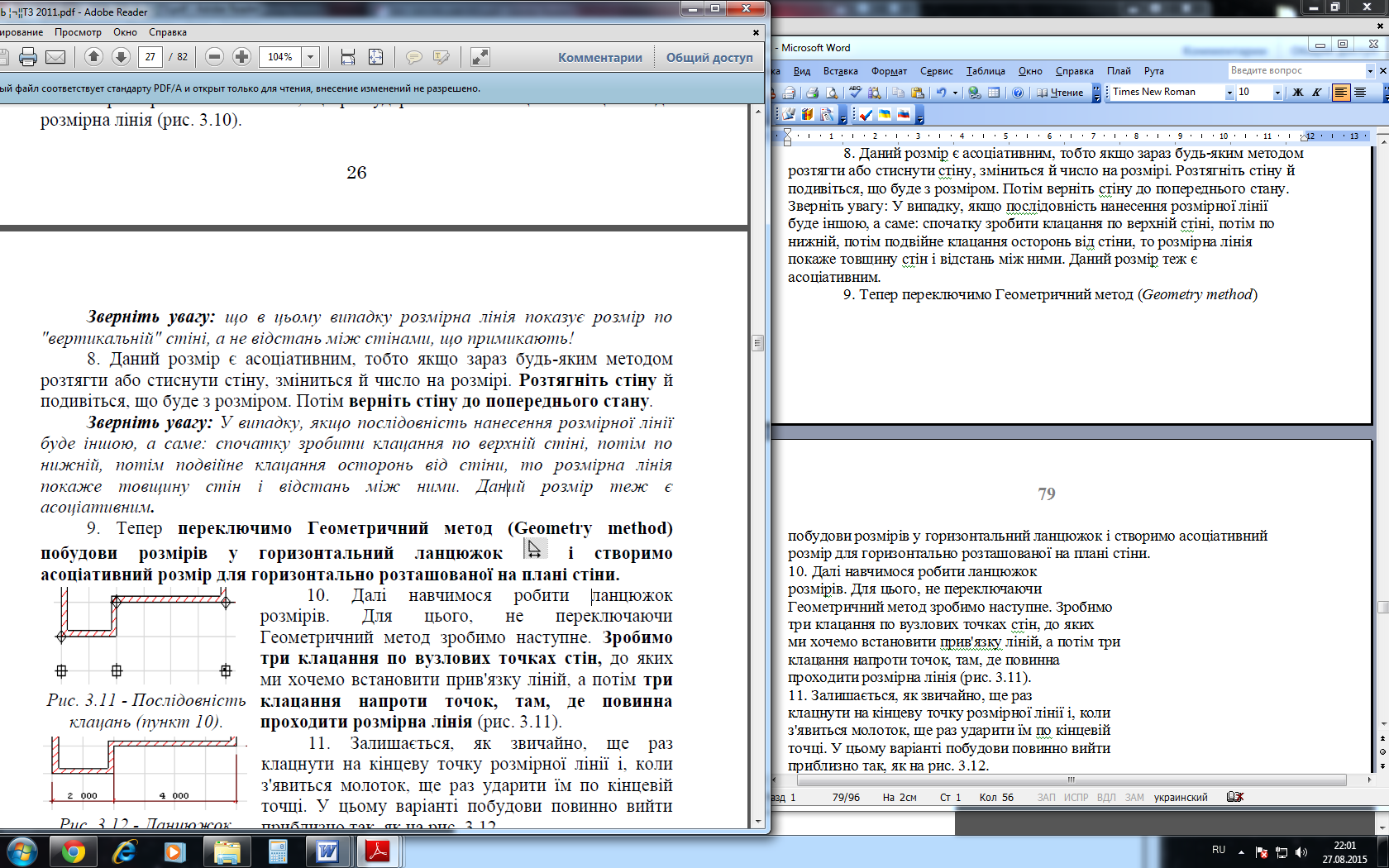Open the Рута menu in Word
1389x868 pixels.
click(1154, 71)
